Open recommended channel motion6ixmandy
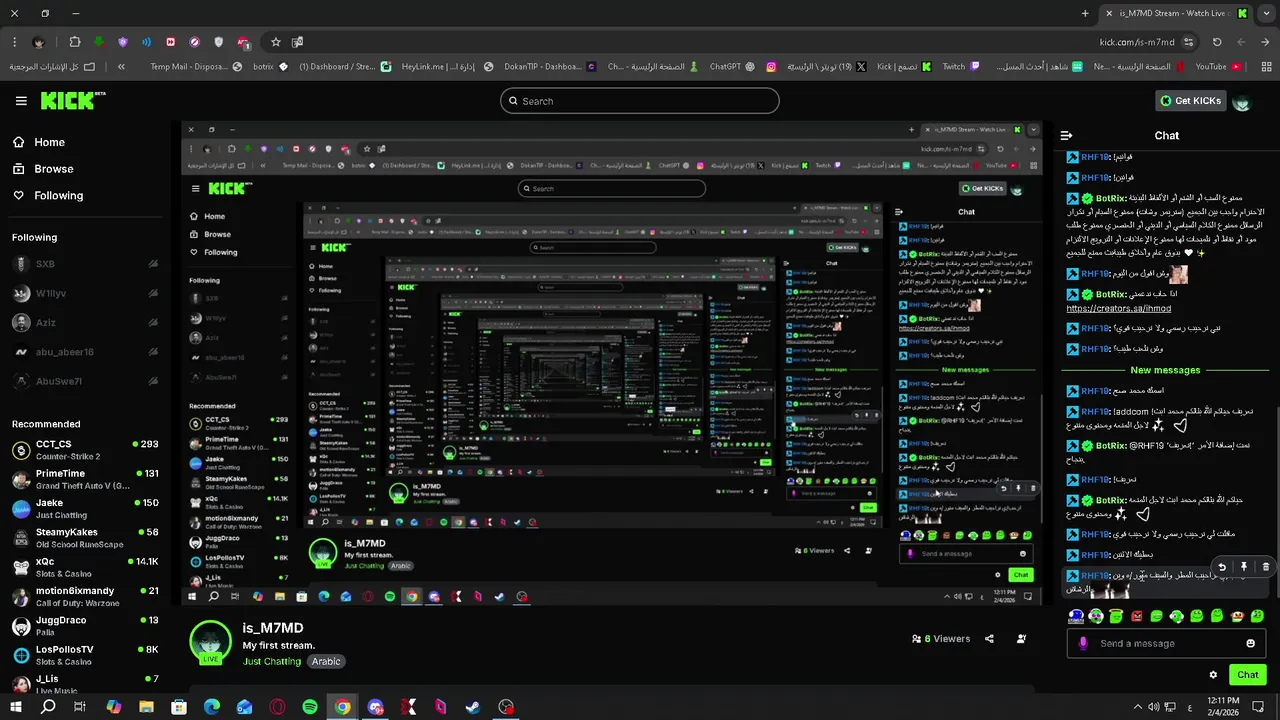The height and width of the screenshot is (720, 1280). pos(85,597)
